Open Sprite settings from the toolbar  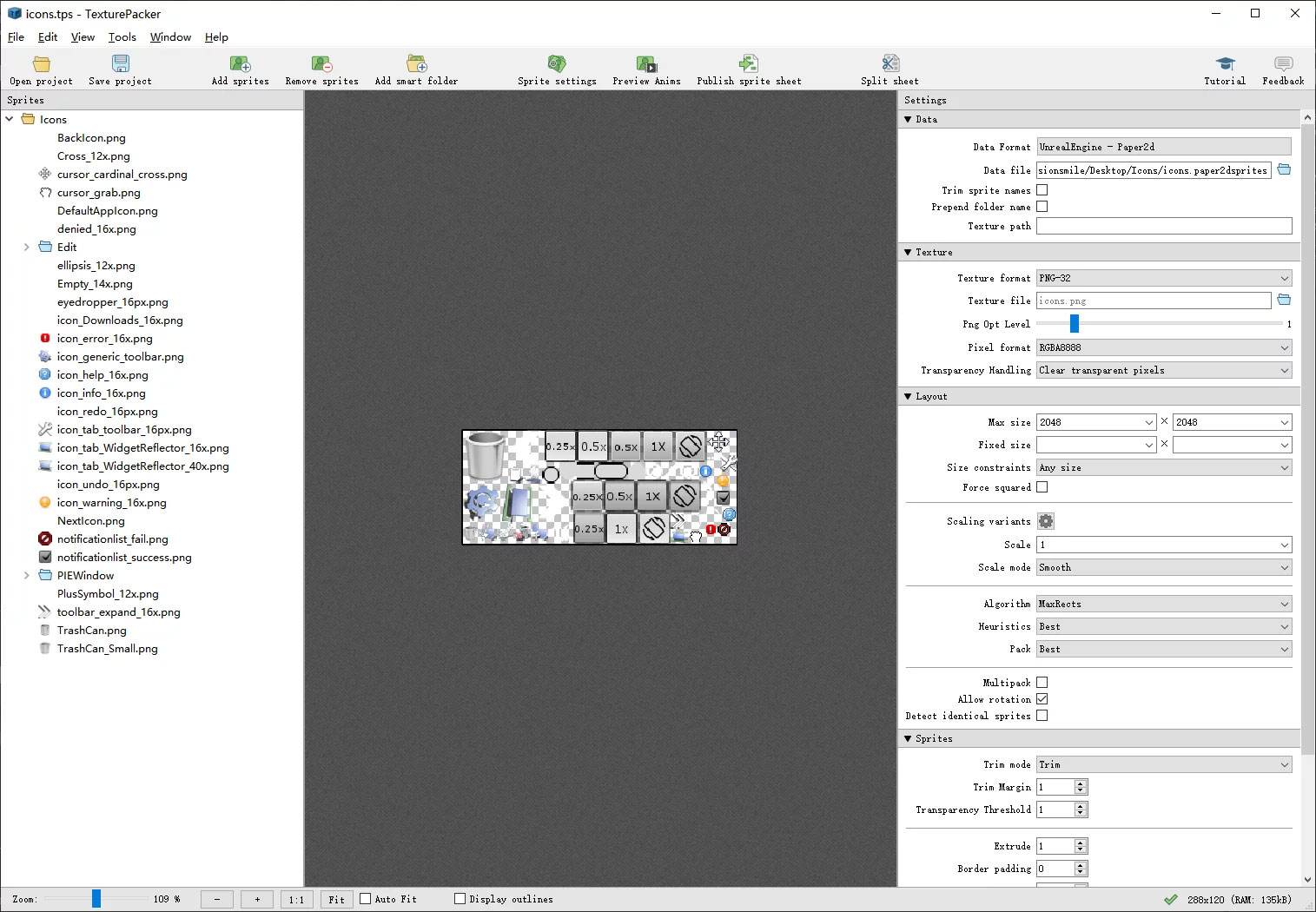557,64
